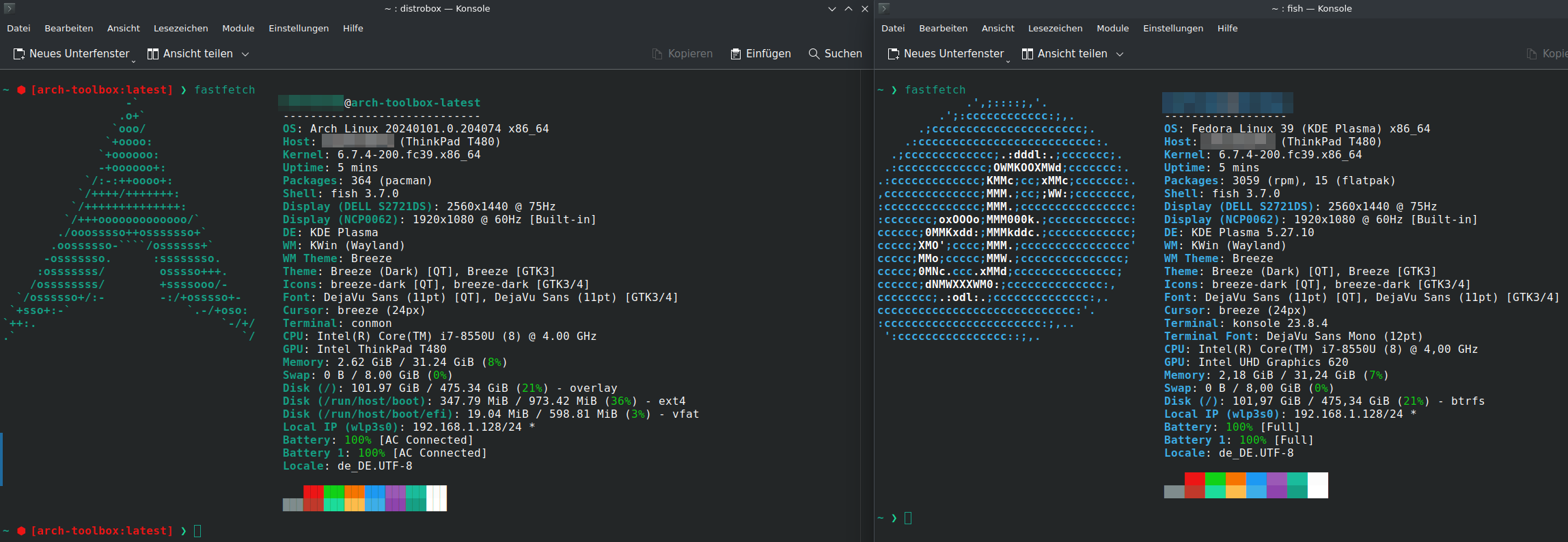Open the Bearbeiten menu in the fish window

(x=943, y=28)
